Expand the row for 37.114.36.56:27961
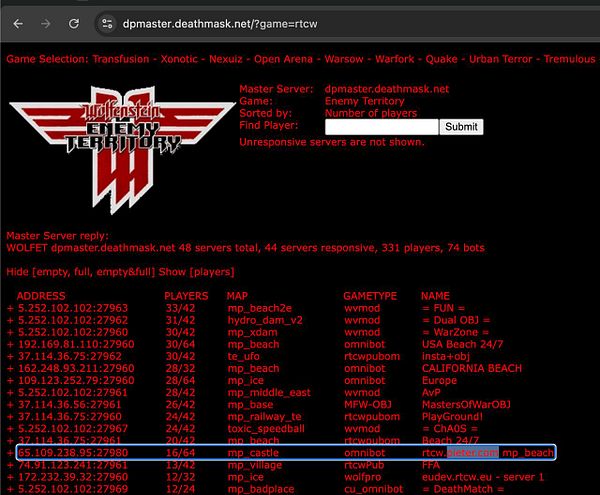The height and width of the screenshot is (495, 600). 10,405
